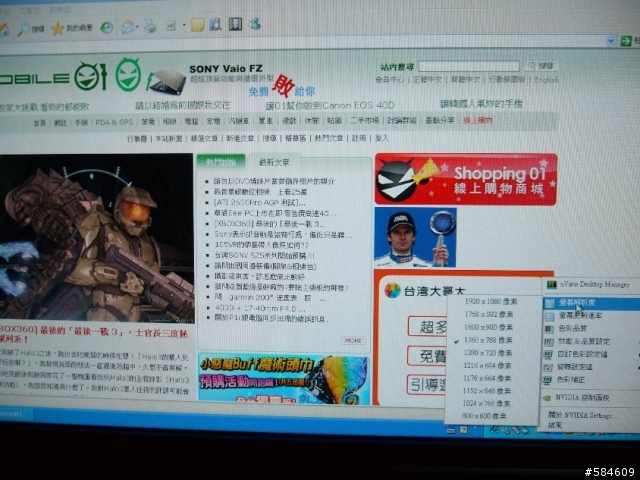Open screen refresh rate menu item
This screenshot has height=480, width=640.
pyautogui.click(x=591, y=316)
